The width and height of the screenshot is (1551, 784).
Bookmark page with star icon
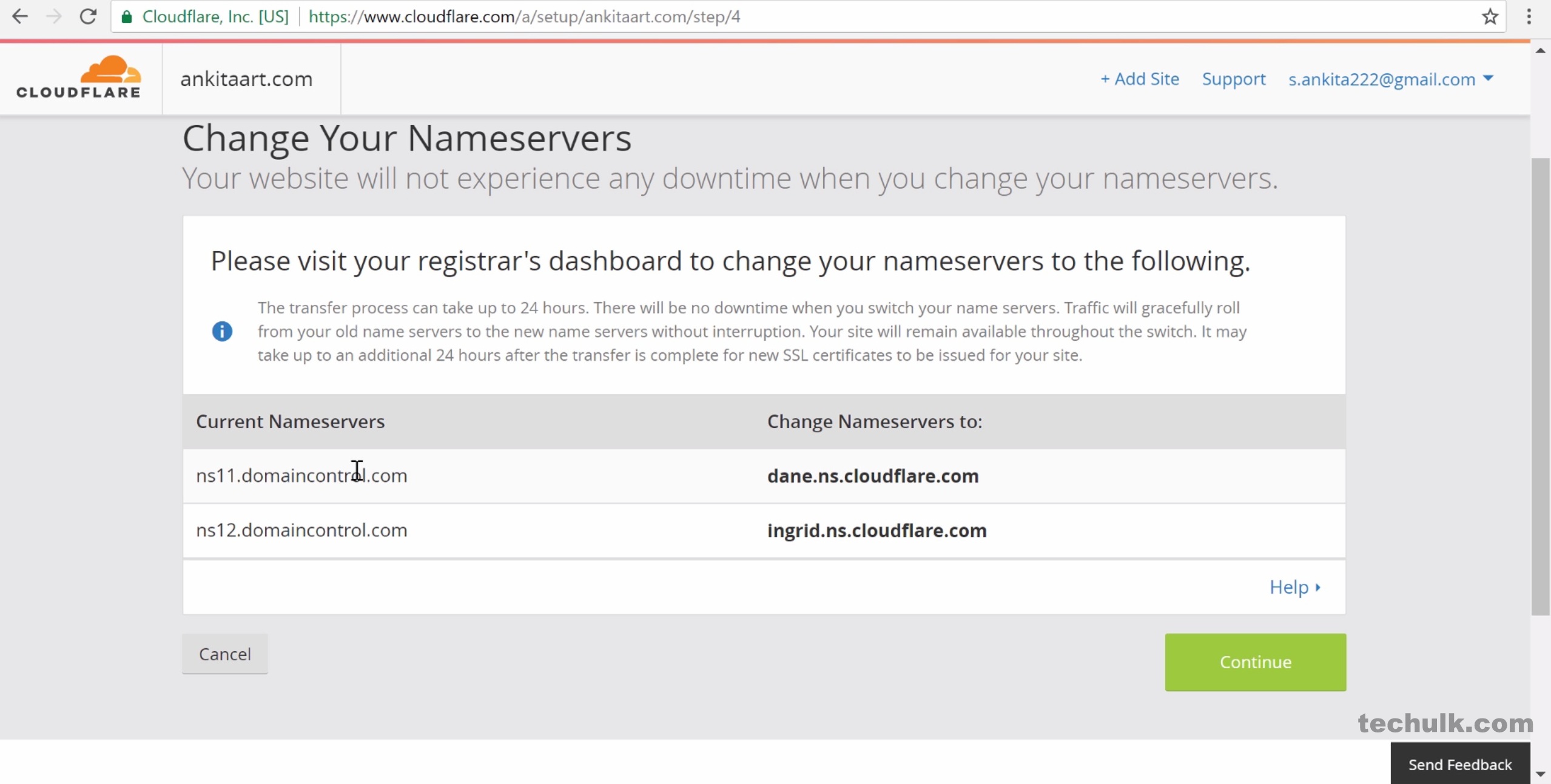pyautogui.click(x=1490, y=16)
